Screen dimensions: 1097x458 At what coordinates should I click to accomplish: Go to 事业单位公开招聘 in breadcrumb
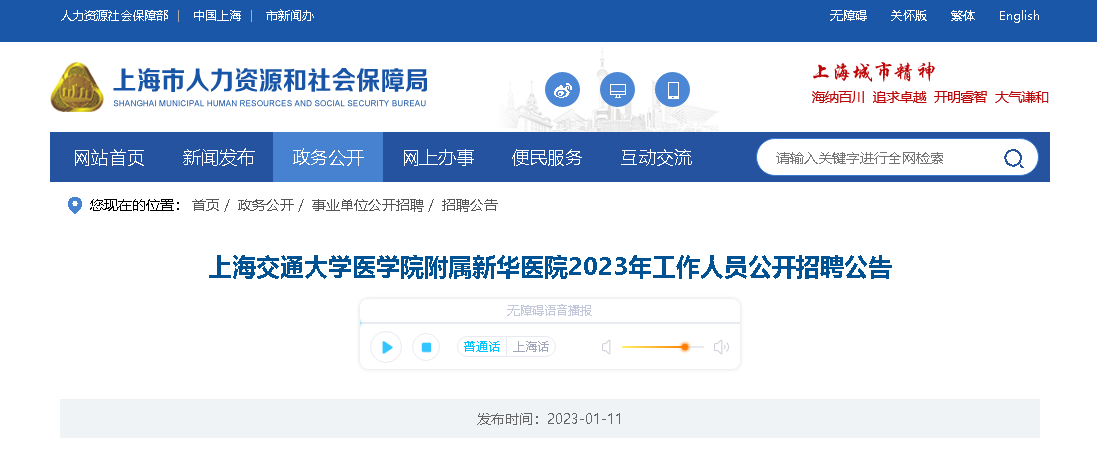coord(367,206)
